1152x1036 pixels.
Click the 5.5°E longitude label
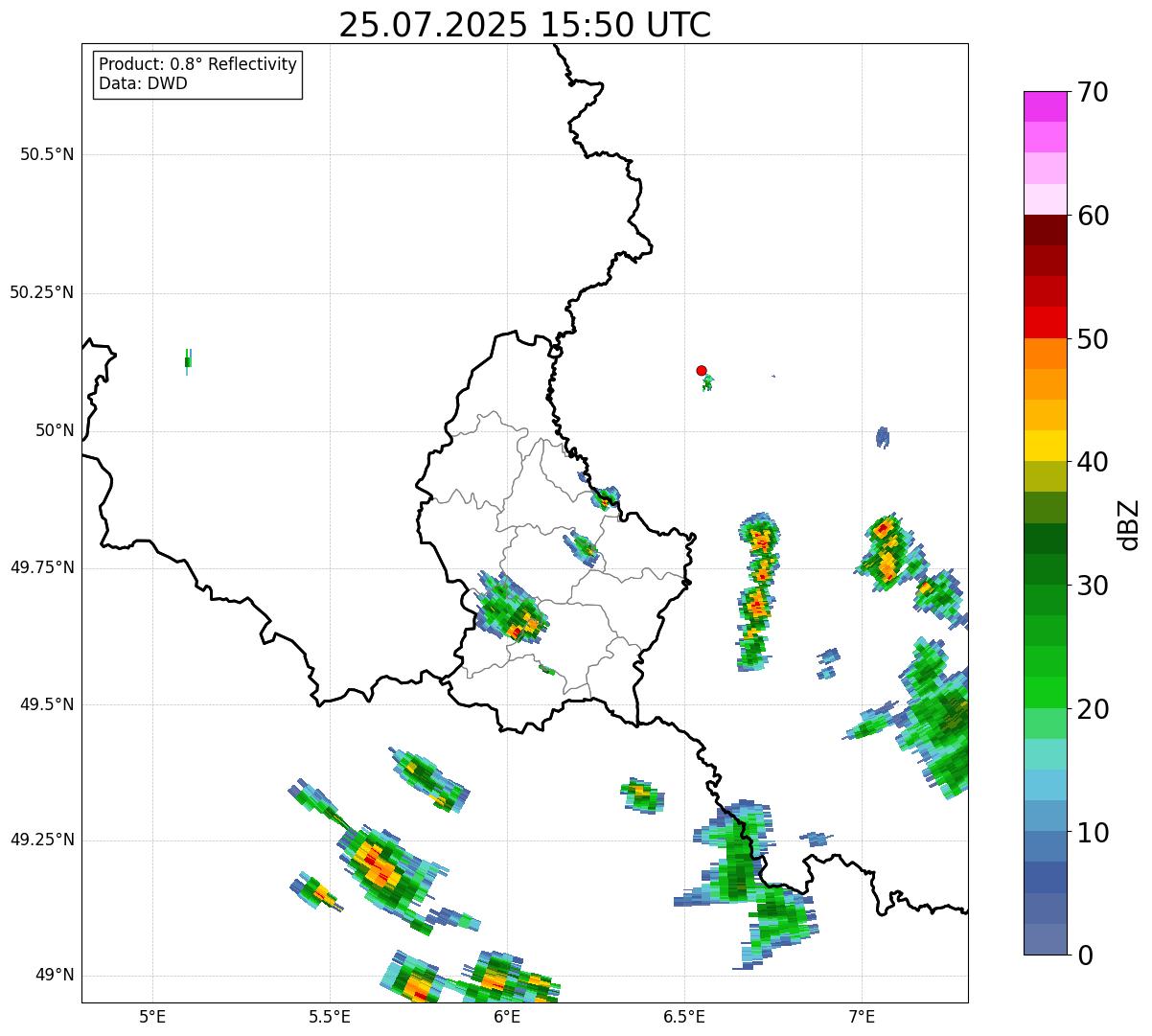click(x=330, y=1016)
